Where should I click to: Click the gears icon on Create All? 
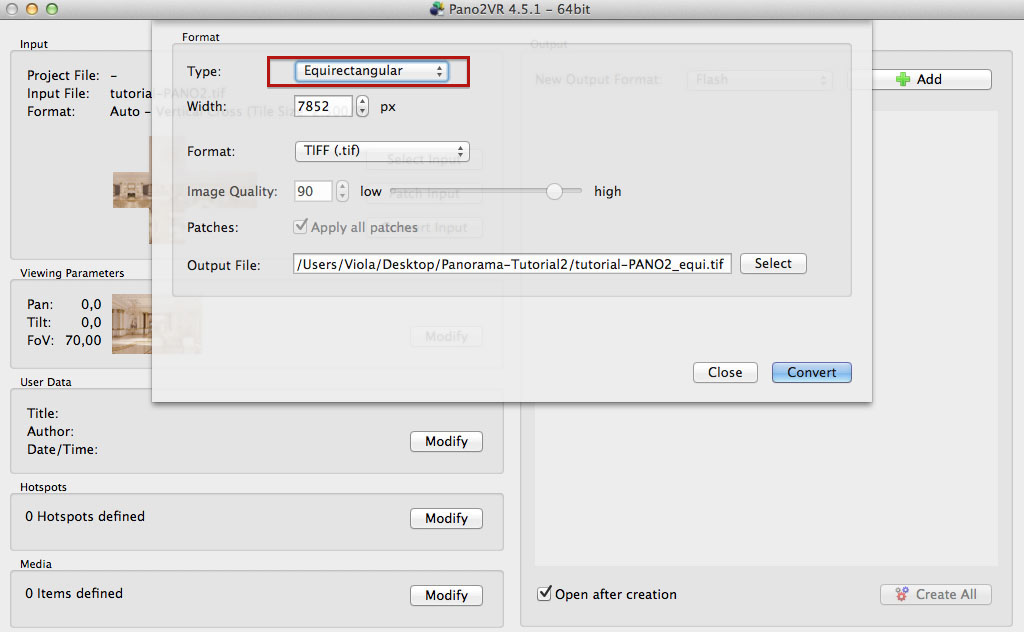902,594
